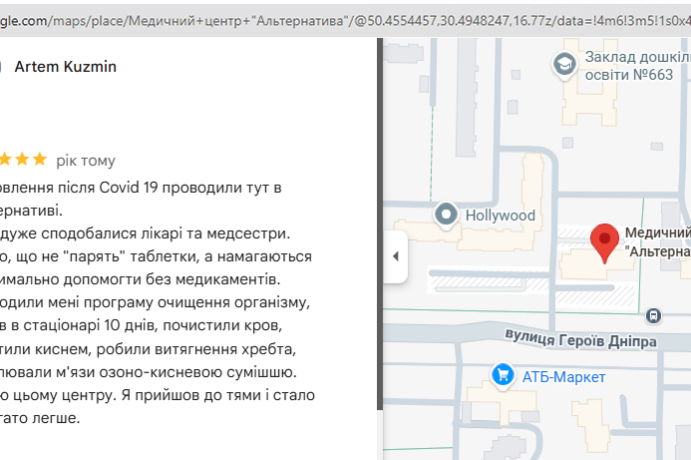This screenshot has height=460, width=691.
Task: Click Заклад дошкільної освіти №663 label
Action: [x=636, y=66]
